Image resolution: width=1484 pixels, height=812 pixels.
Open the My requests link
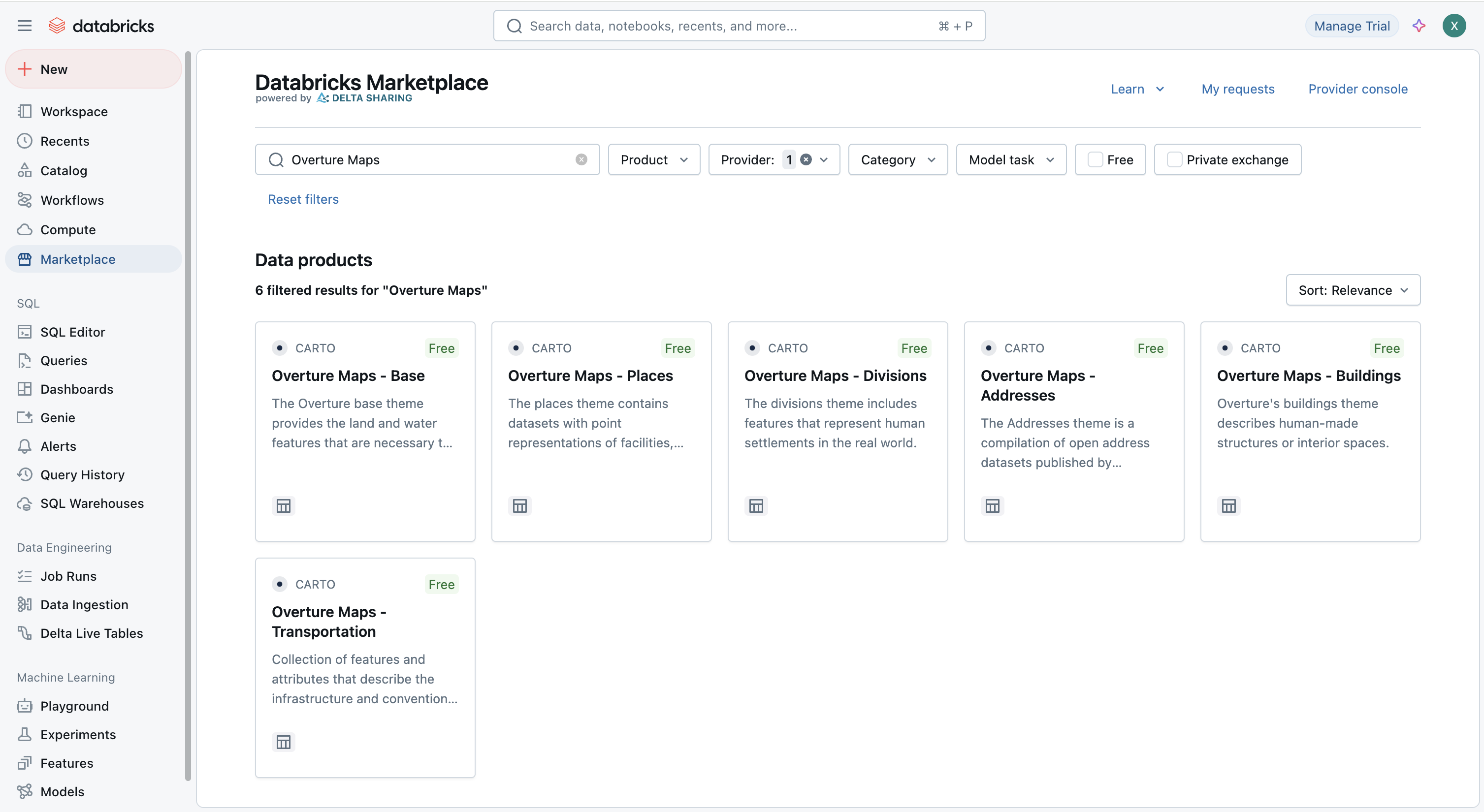[x=1238, y=89]
